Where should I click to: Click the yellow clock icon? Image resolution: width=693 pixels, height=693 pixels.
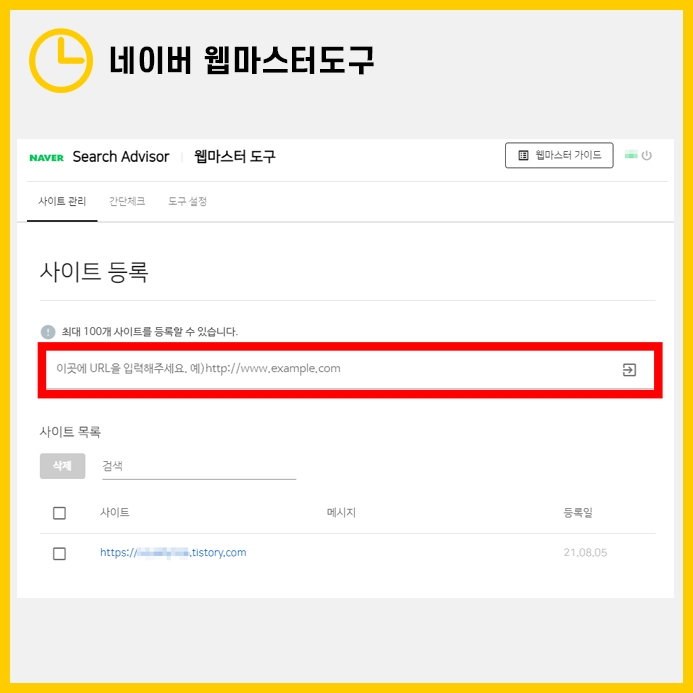(61, 61)
